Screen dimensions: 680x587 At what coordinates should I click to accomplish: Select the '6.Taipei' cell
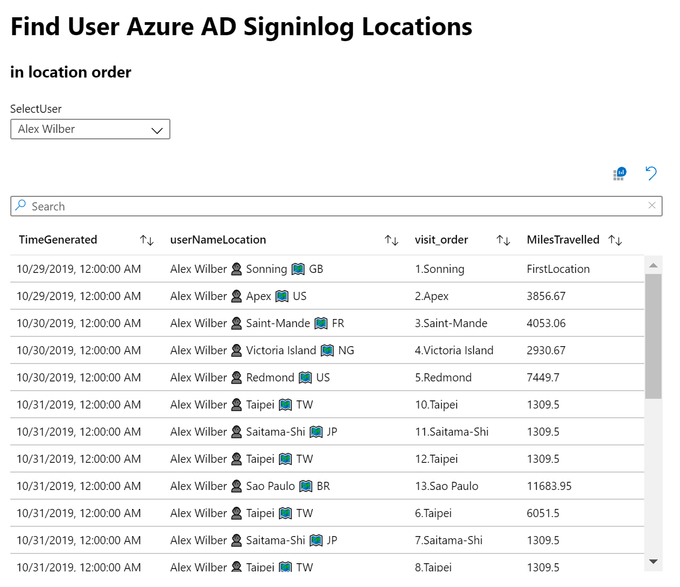click(x=433, y=513)
